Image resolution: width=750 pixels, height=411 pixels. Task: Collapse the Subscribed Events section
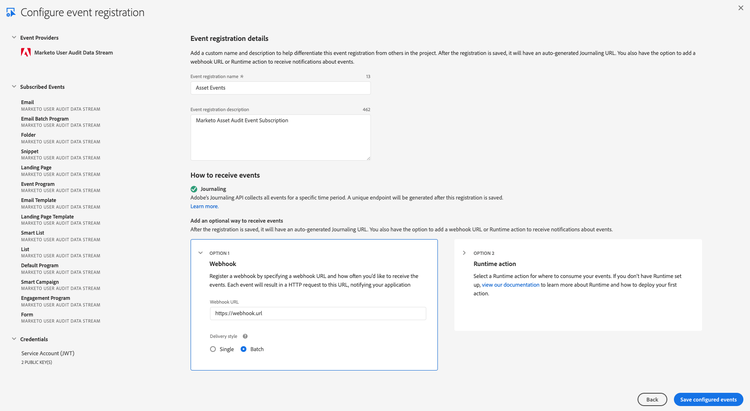[x=14, y=87]
